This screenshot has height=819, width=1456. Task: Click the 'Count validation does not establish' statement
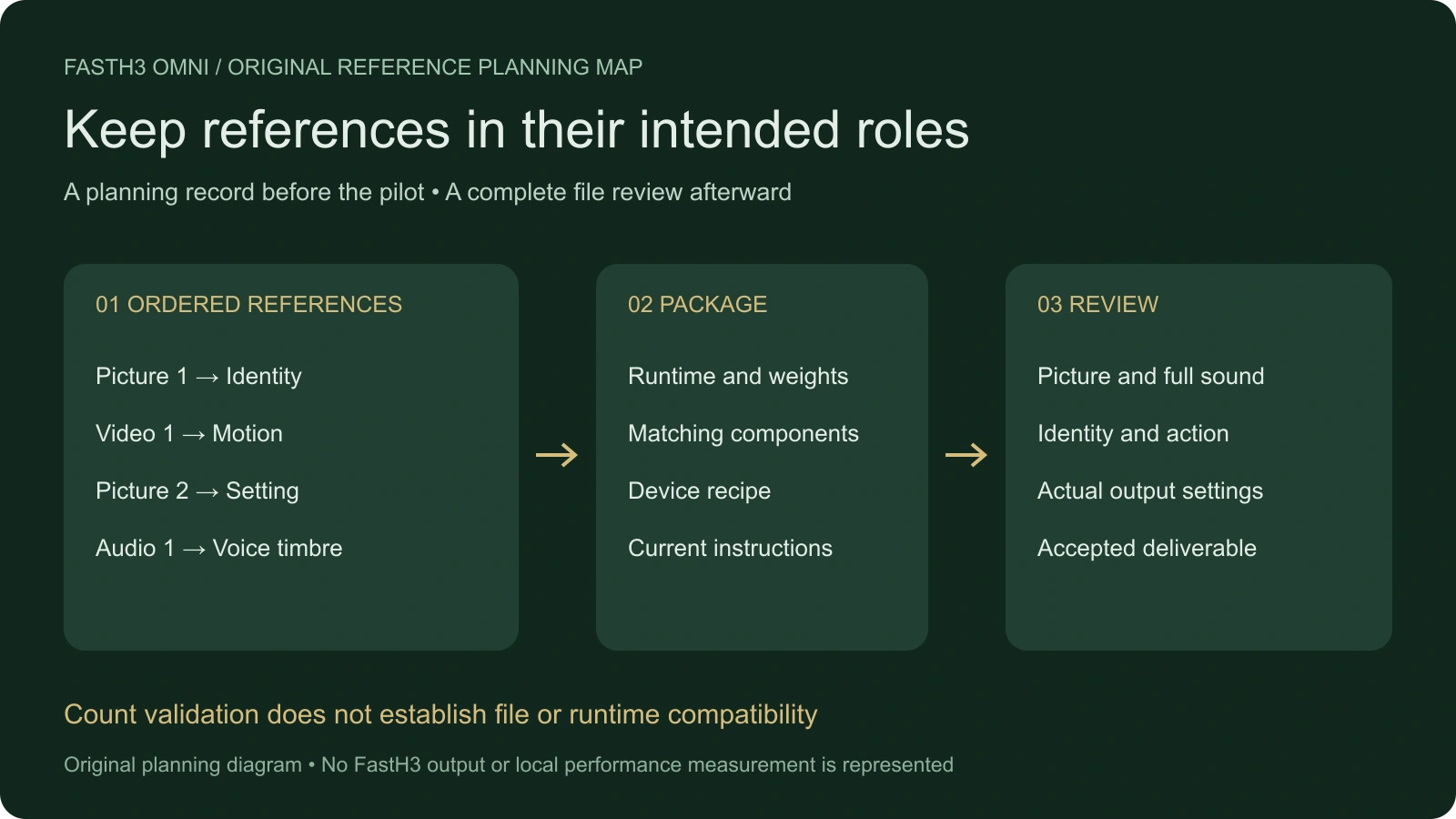click(x=440, y=715)
